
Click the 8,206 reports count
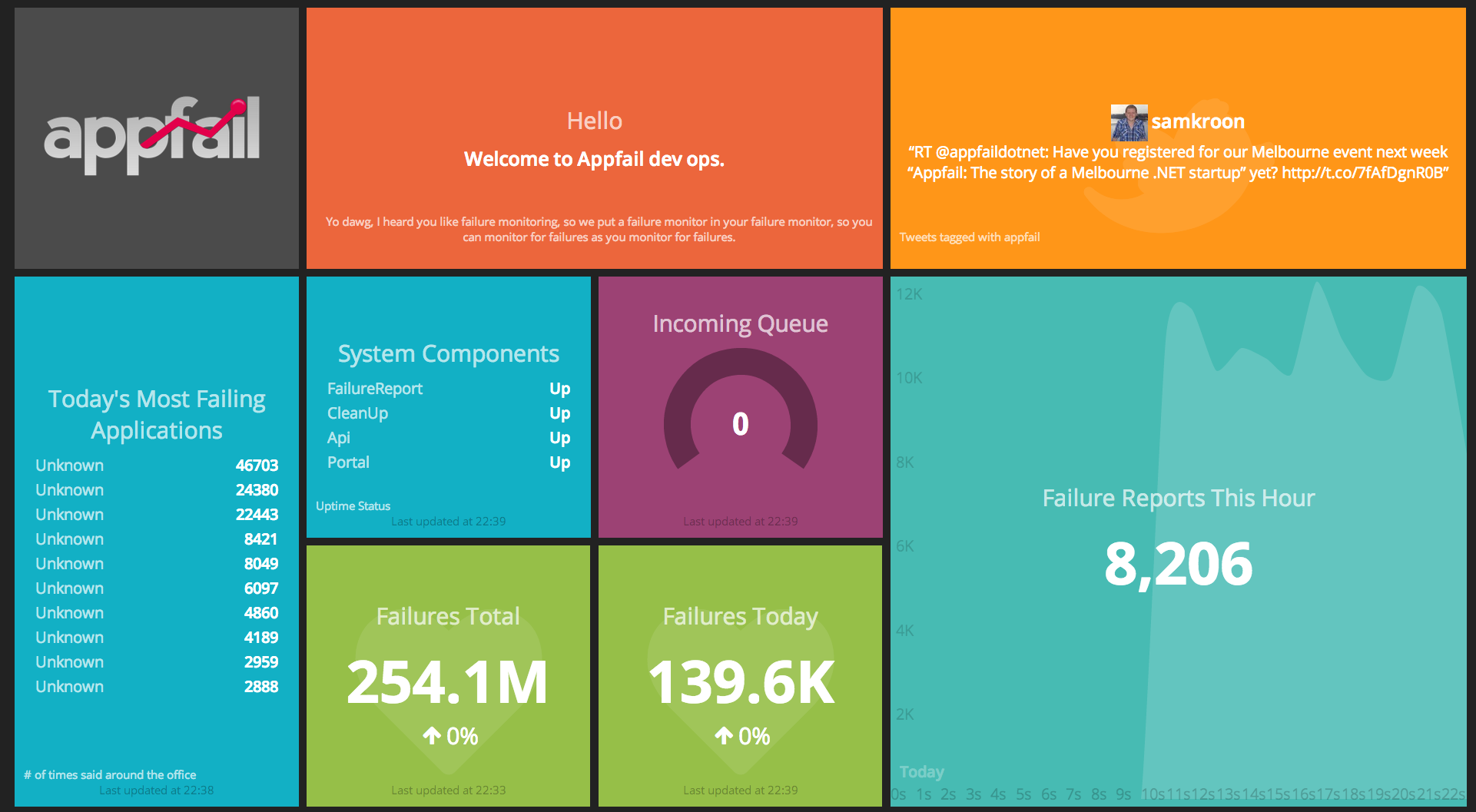click(1179, 565)
